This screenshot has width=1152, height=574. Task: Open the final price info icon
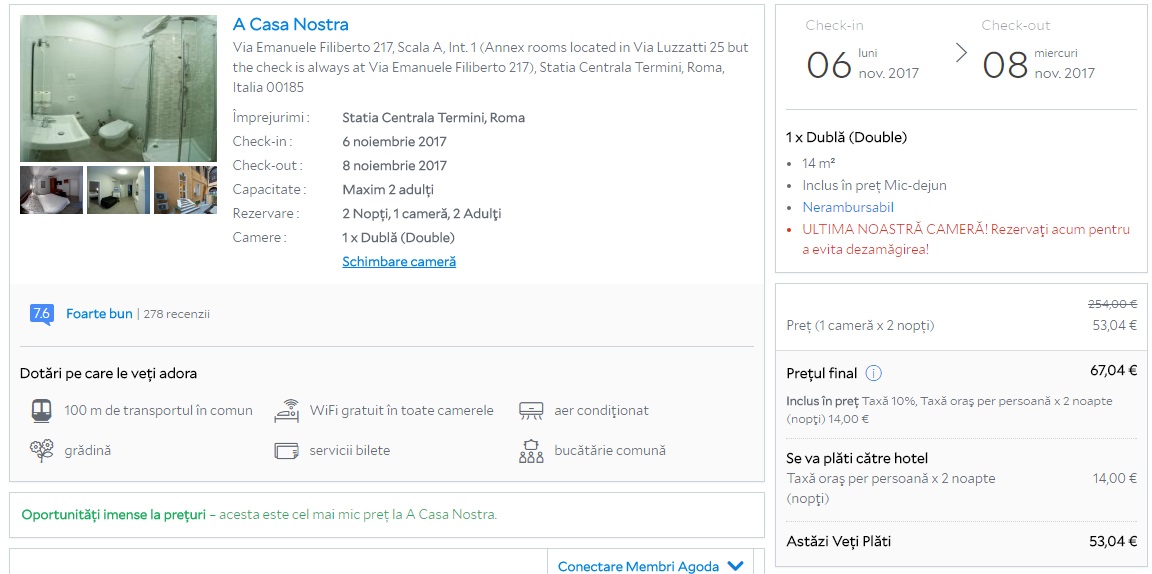click(x=873, y=374)
